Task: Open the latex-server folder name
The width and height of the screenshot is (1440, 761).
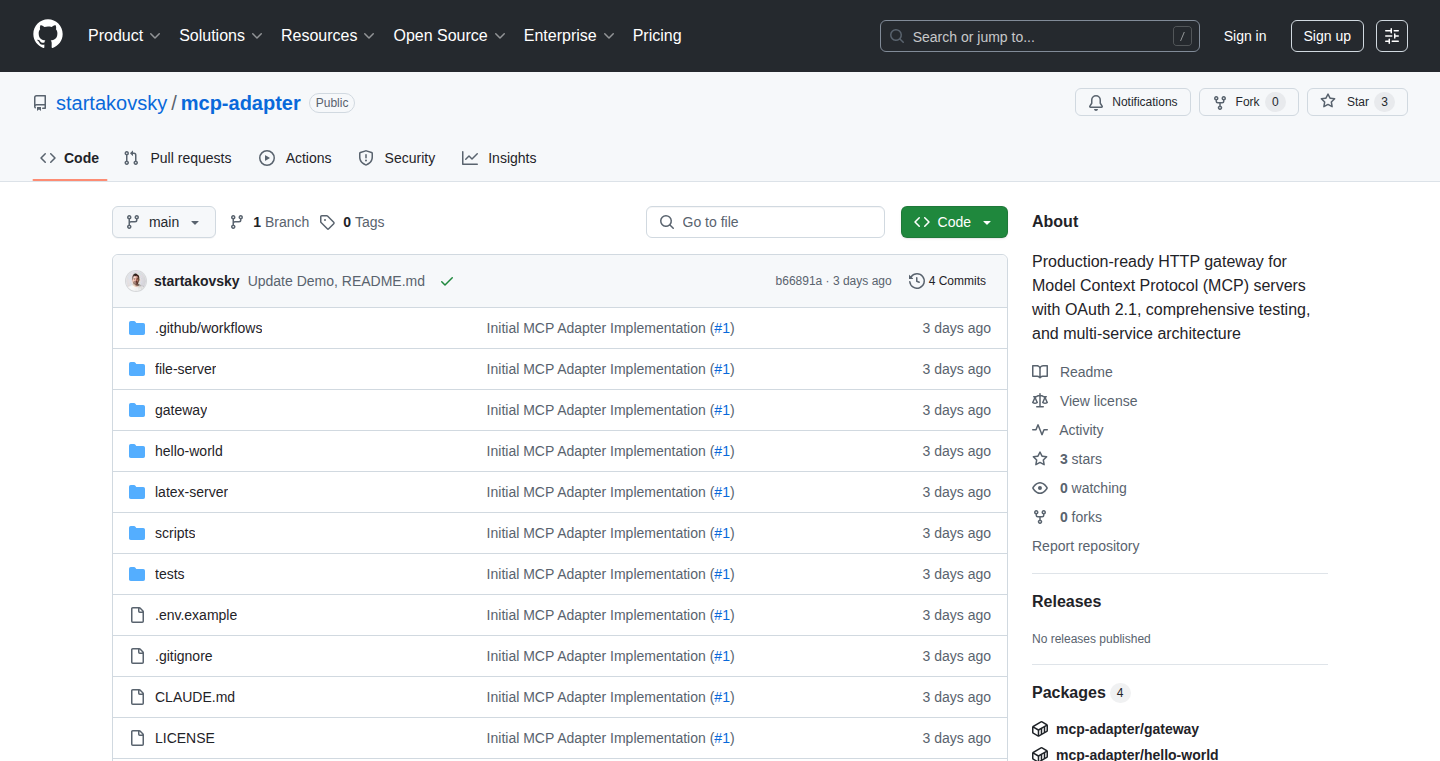Action: [x=192, y=492]
